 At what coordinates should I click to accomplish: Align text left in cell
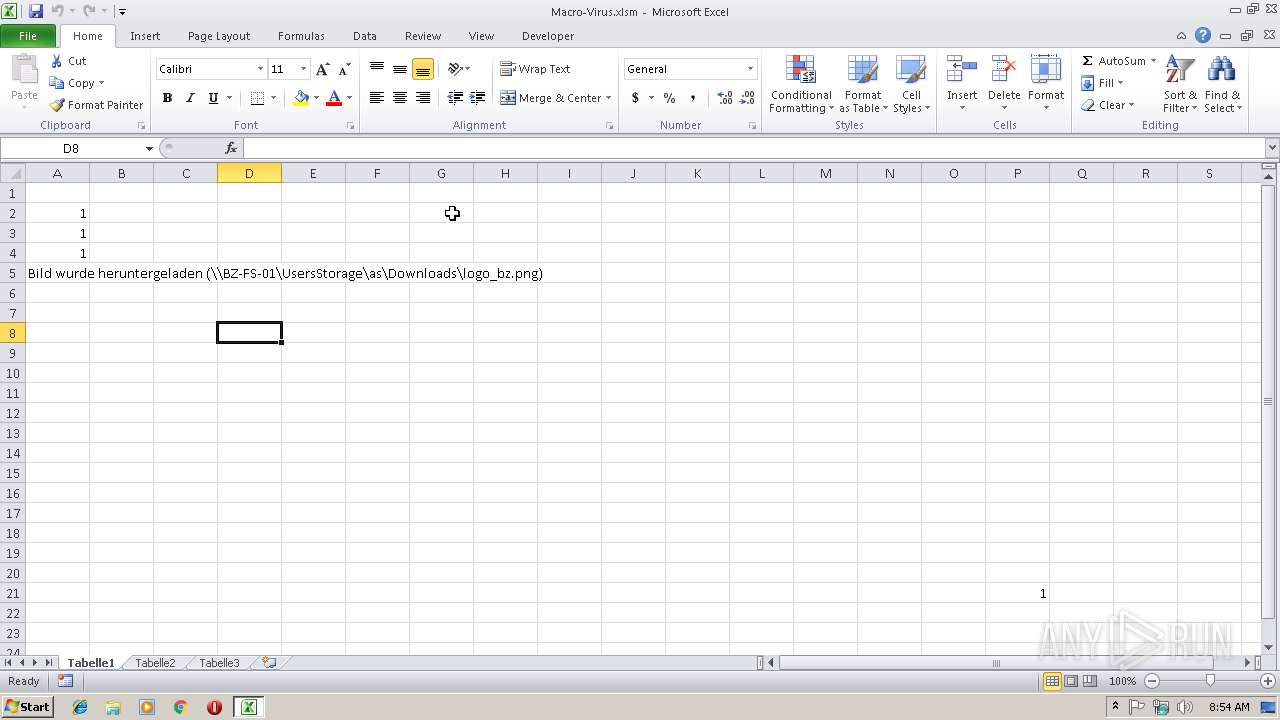point(377,98)
